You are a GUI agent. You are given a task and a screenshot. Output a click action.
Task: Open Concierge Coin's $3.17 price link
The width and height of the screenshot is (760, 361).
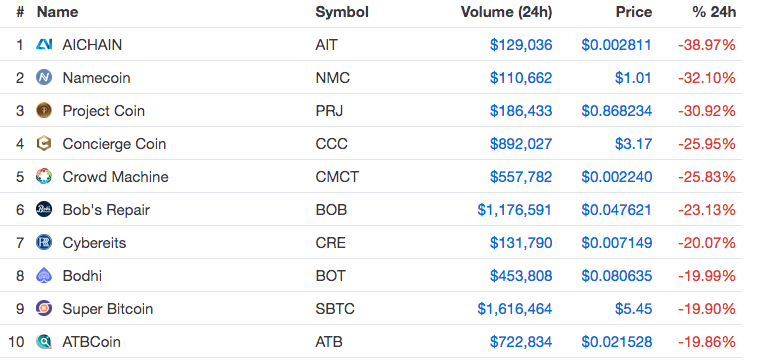[633, 144]
